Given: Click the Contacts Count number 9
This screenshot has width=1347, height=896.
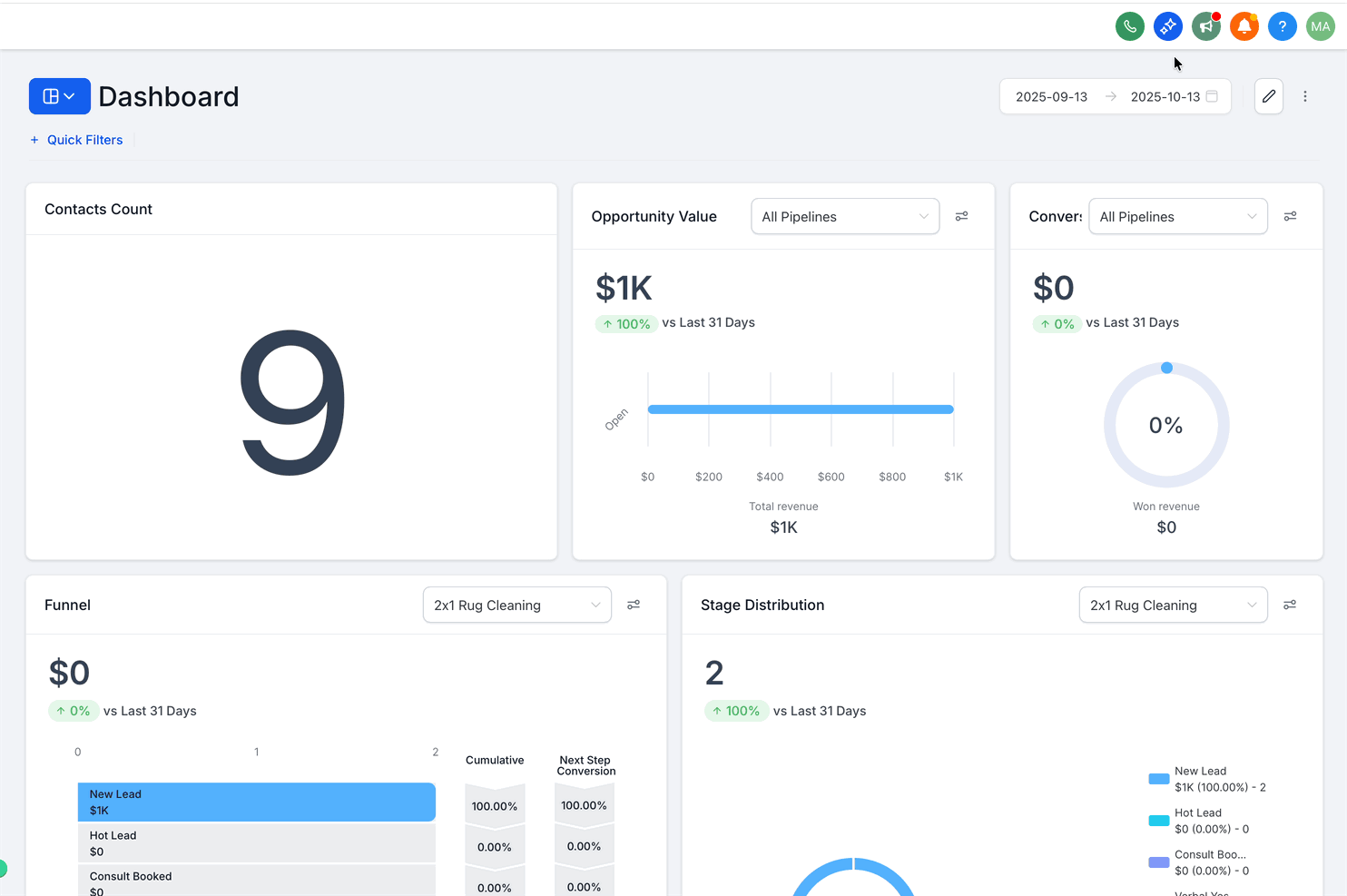Looking at the screenshot, I should pyautogui.click(x=292, y=402).
